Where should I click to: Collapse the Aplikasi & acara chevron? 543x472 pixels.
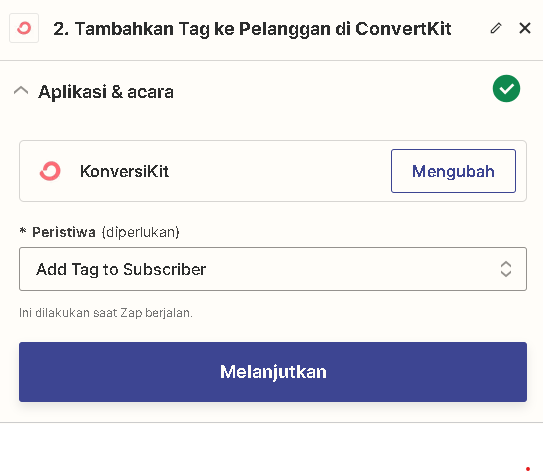(x=21, y=91)
